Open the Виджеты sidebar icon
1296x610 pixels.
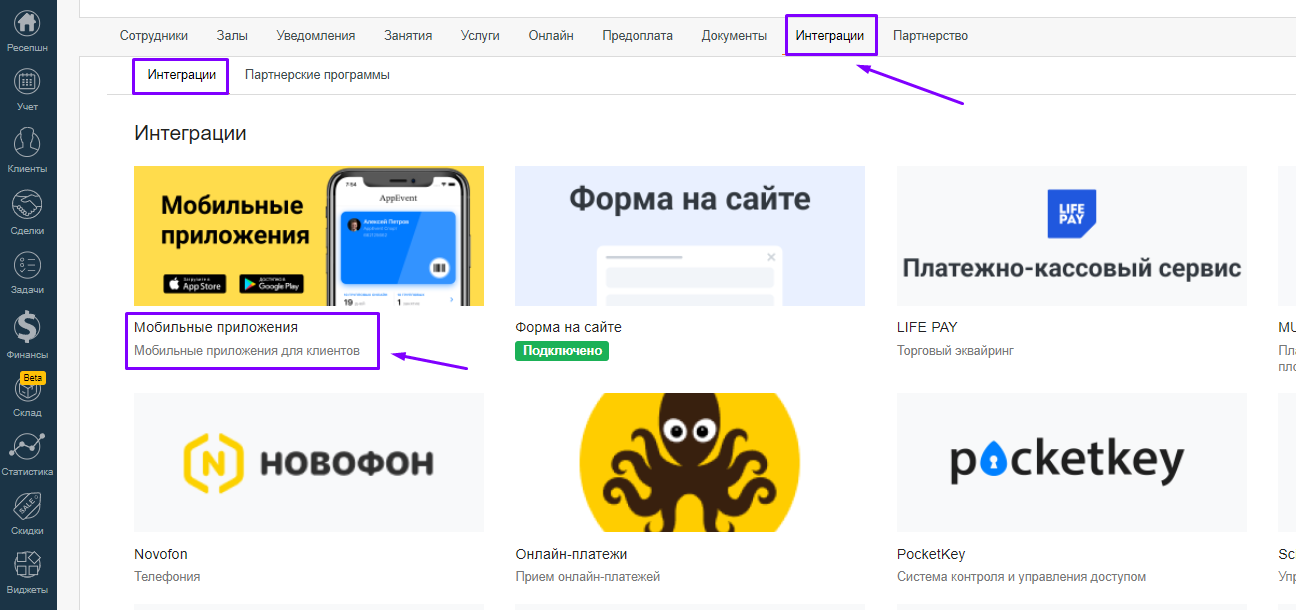(x=28, y=564)
